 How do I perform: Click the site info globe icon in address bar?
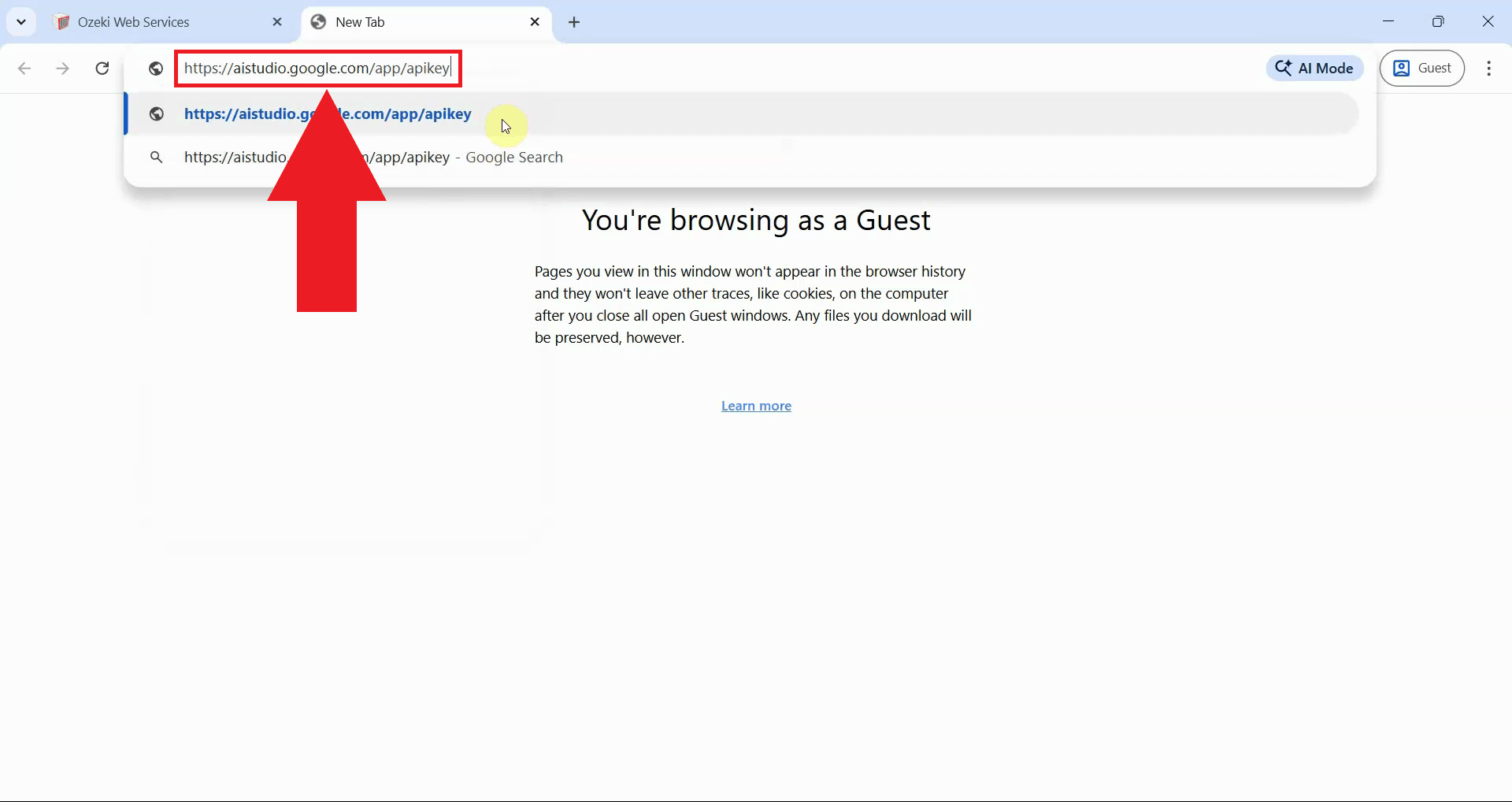tap(155, 69)
